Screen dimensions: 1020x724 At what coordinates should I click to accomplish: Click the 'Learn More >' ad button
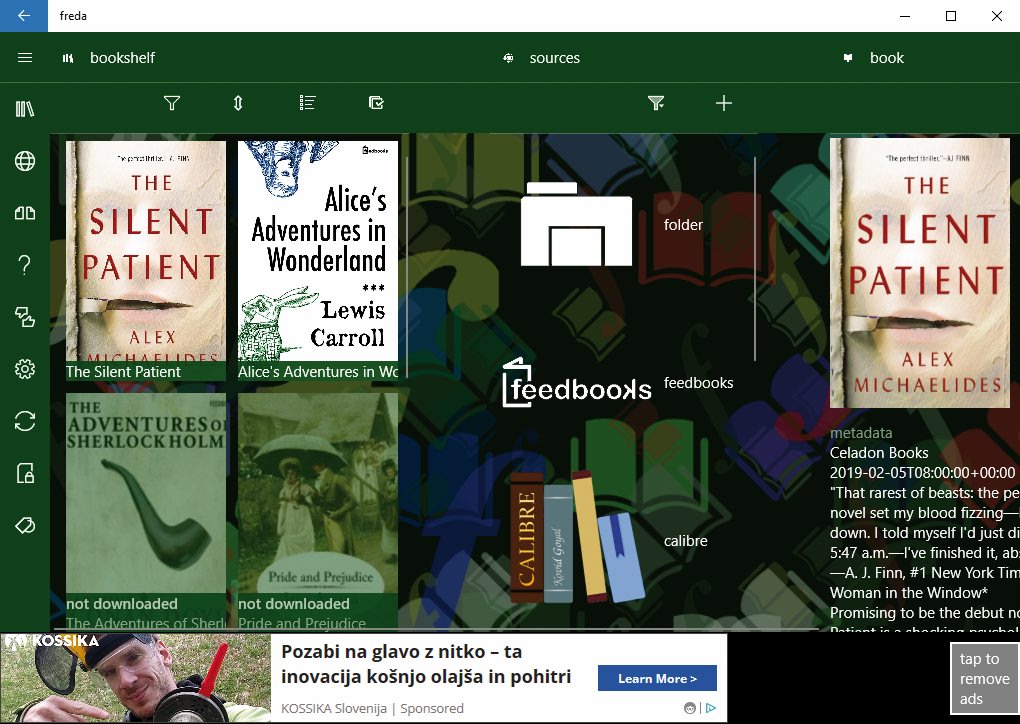tap(657, 678)
